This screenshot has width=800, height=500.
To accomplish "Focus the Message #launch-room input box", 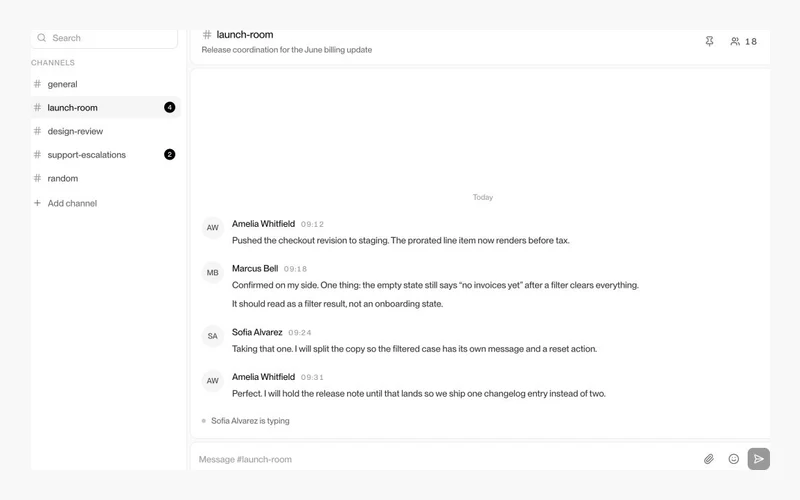I will tap(444, 459).
